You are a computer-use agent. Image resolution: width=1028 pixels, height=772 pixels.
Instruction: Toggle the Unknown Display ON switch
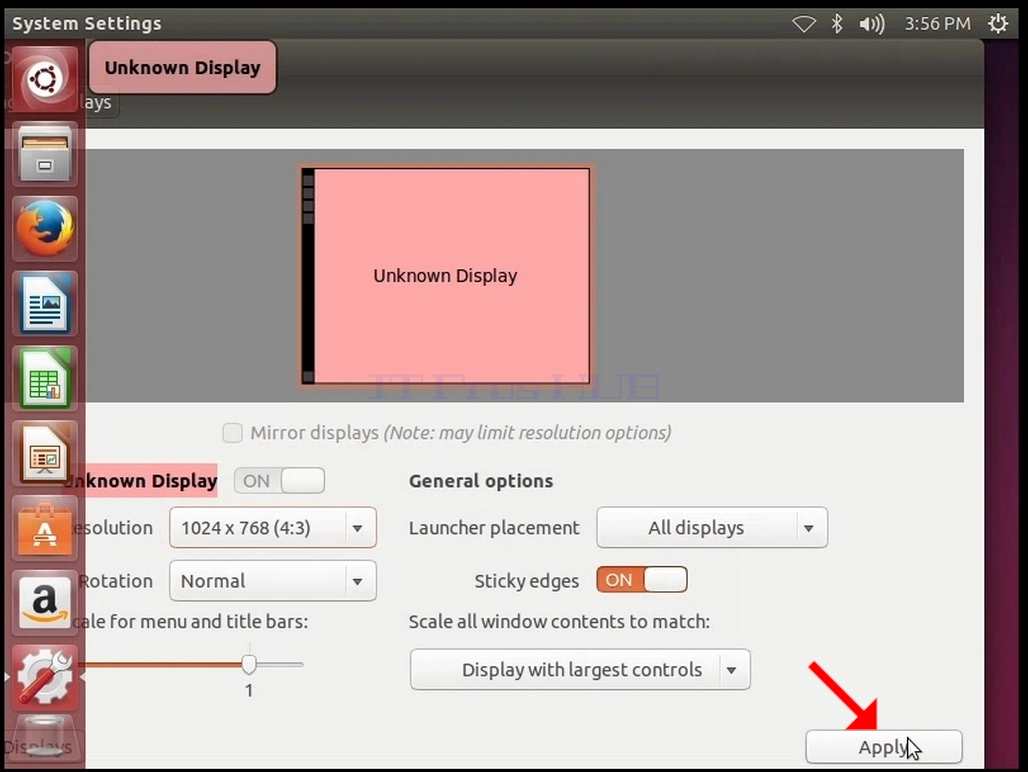279,480
